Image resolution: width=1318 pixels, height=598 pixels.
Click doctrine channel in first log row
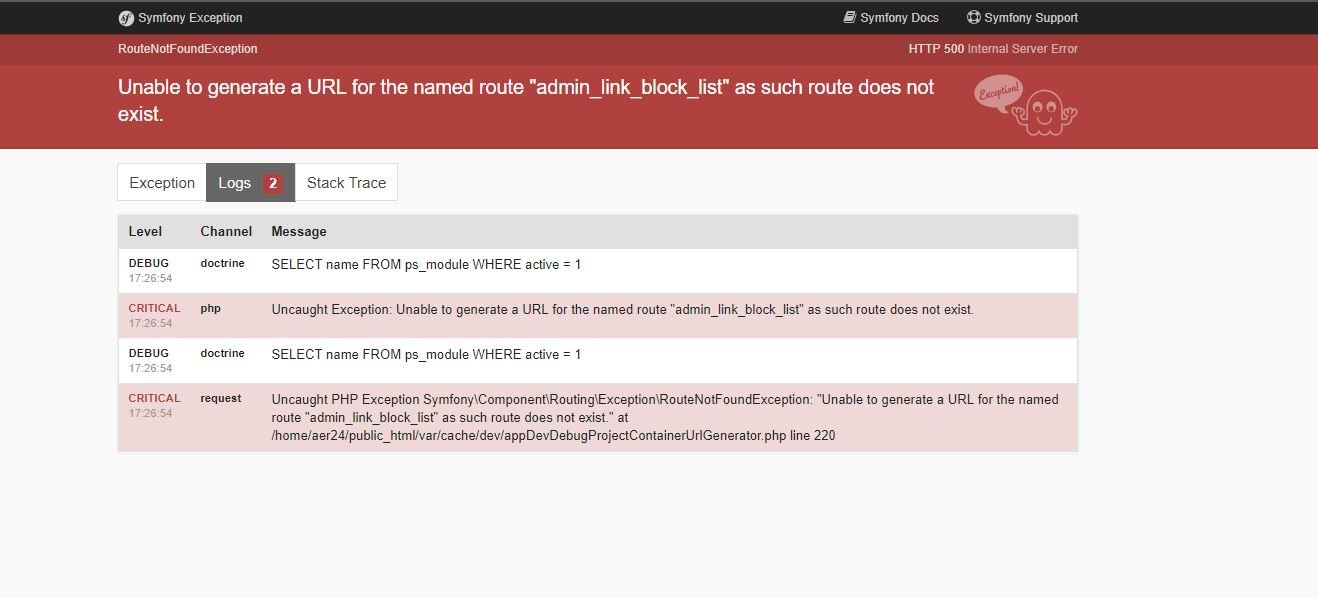(x=222, y=264)
